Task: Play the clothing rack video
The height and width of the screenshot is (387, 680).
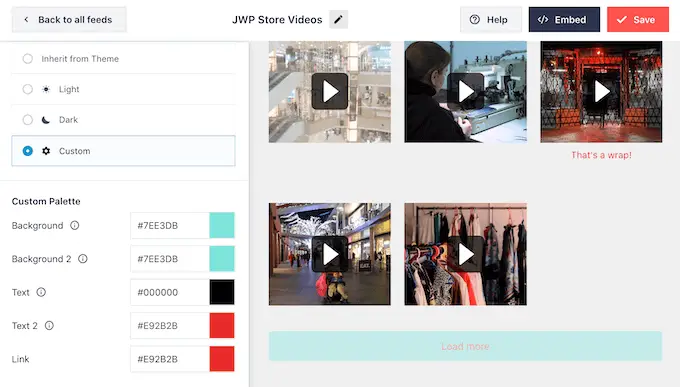Action: coord(466,254)
